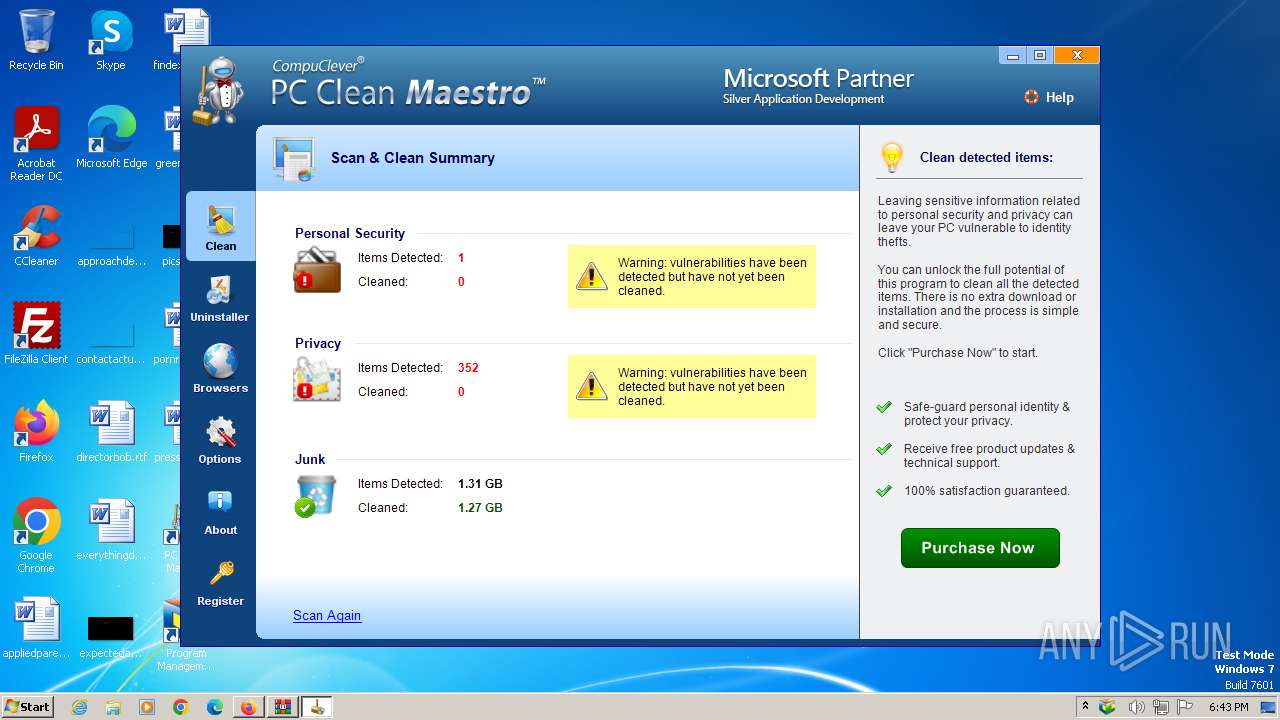1280x720 pixels.
Task: Open Skype desktop shortcut
Action: (x=111, y=40)
